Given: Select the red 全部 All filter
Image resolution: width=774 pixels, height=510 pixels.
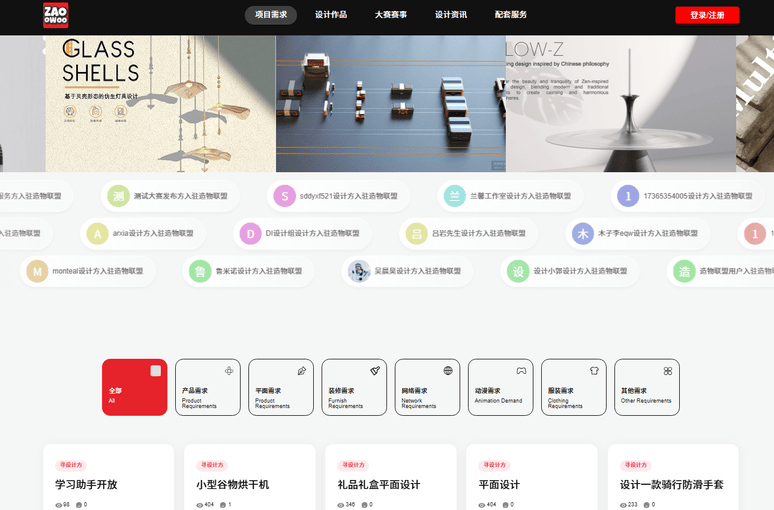Looking at the screenshot, I should pyautogui.click(x=134, y=387).
